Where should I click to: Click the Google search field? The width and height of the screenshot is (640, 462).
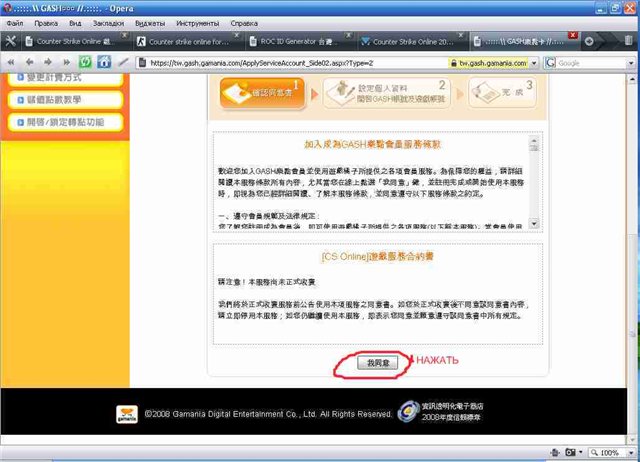(x=591, y=63)
